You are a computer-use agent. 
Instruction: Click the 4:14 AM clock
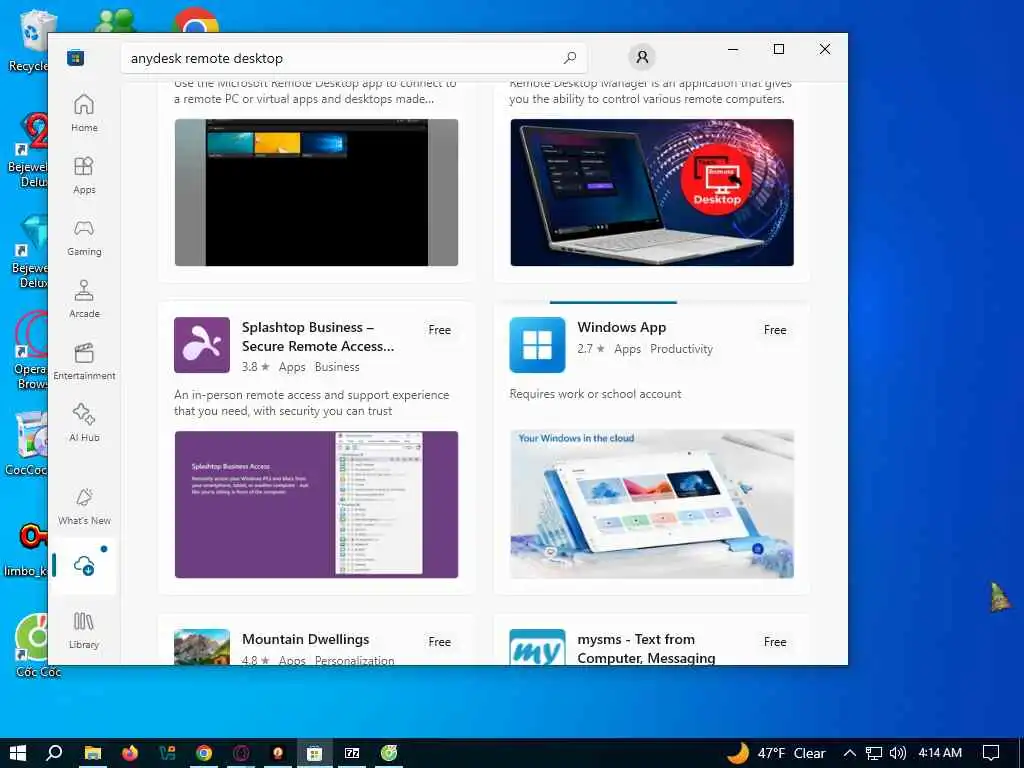point(940,753)
